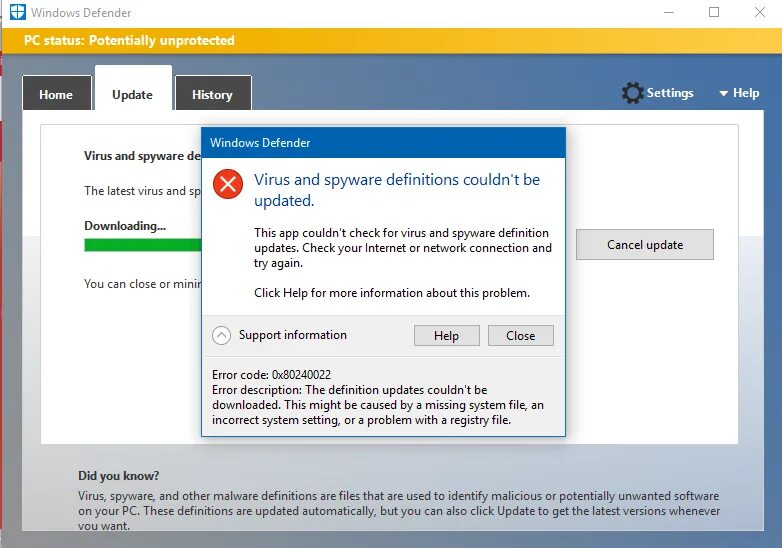Image resolution: width=782 pixels, height=548 pixels.
Task: Click the 'Did you know?' heading
Action: point(119,476)
